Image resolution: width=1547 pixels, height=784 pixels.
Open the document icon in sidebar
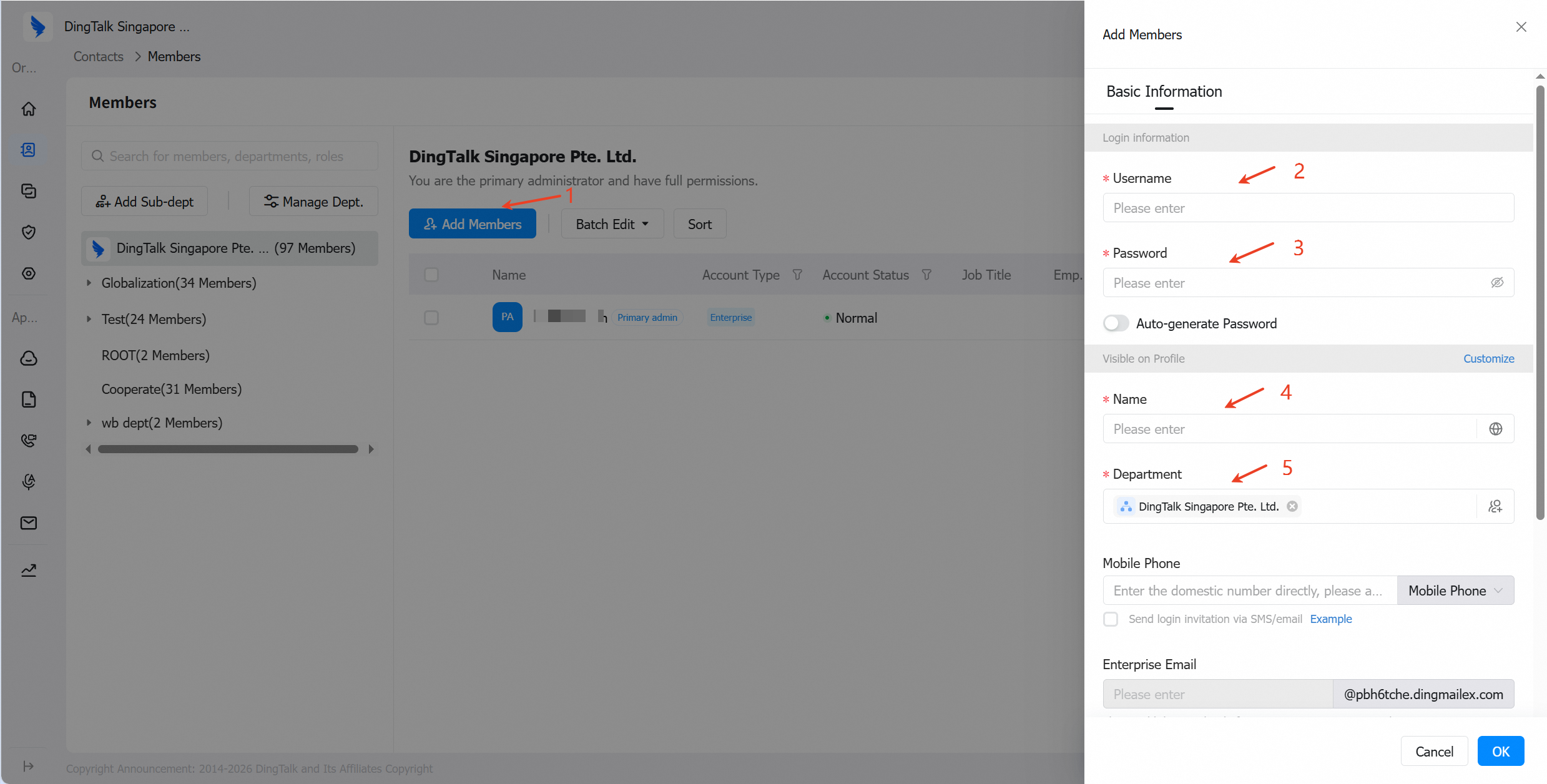point(29,399)
